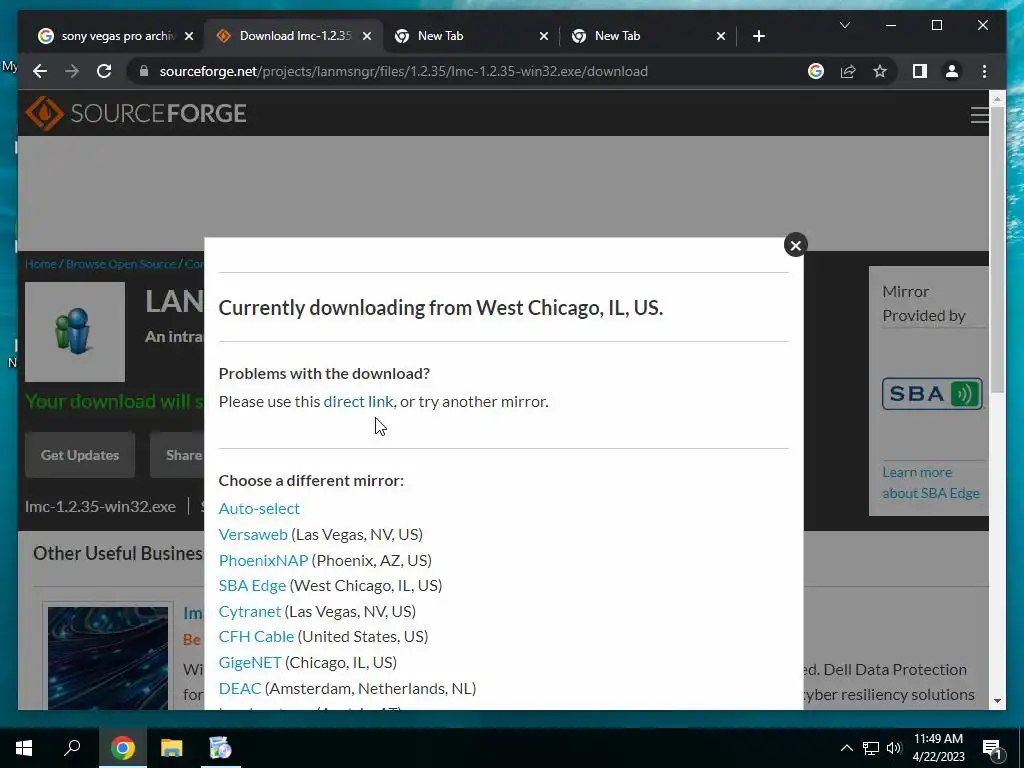This screenshot has height=768, width=1024.
Task: Click the SBA mirror sponsor logo
Action: (x=932, y=394)
